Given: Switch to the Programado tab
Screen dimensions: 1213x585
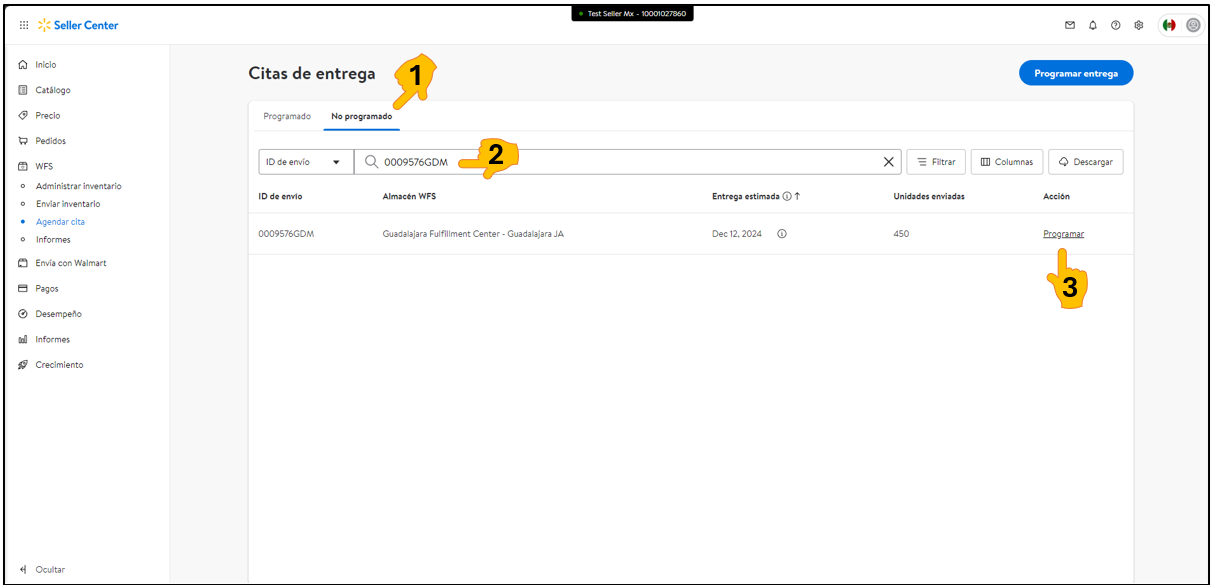Looking at the screenshot, I should pos(287,116).
